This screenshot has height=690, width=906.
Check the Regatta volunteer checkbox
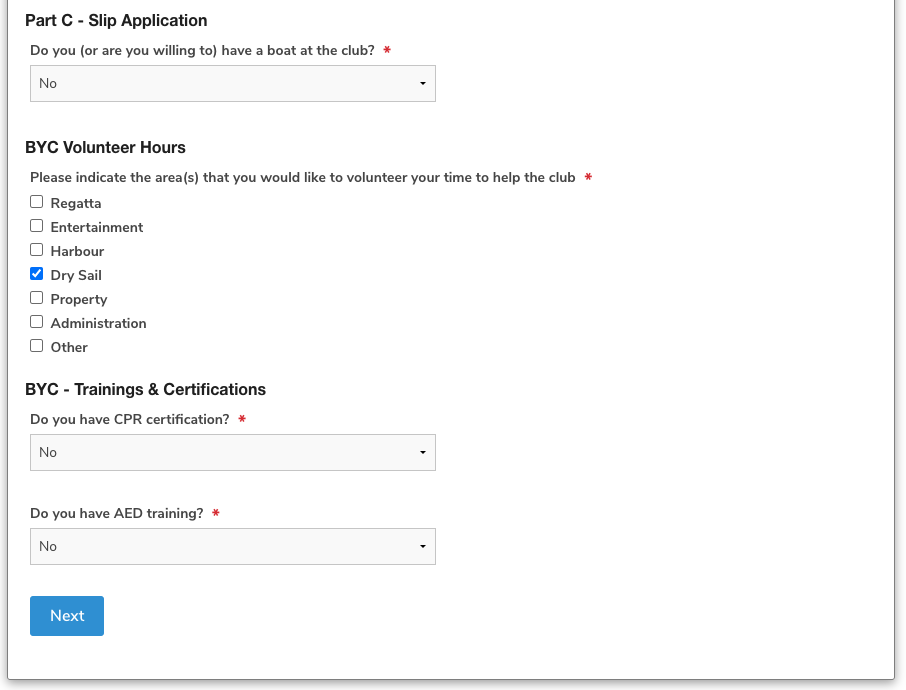click(x=37, y=202)
